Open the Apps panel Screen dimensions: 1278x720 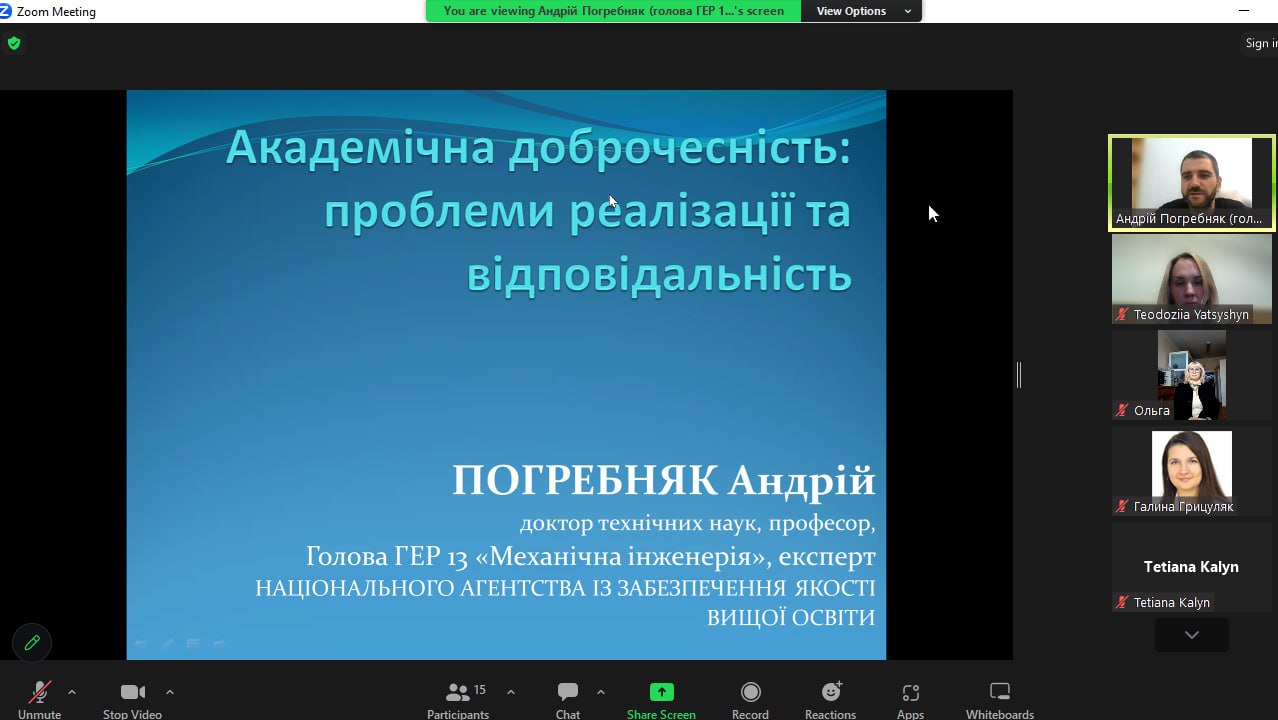tap(910, 697)
